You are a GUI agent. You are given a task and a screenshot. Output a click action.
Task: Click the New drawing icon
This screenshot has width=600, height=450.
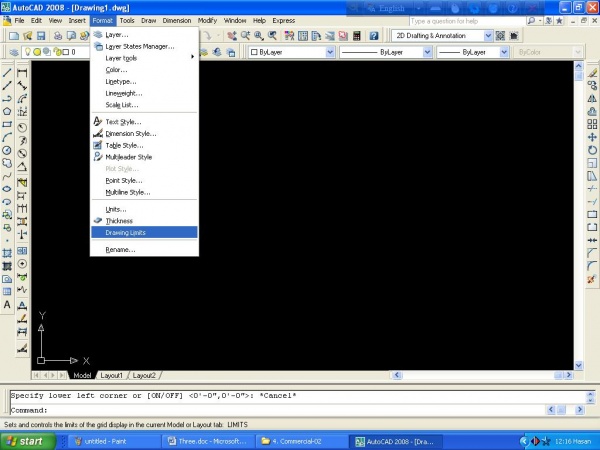pos(14,36)
